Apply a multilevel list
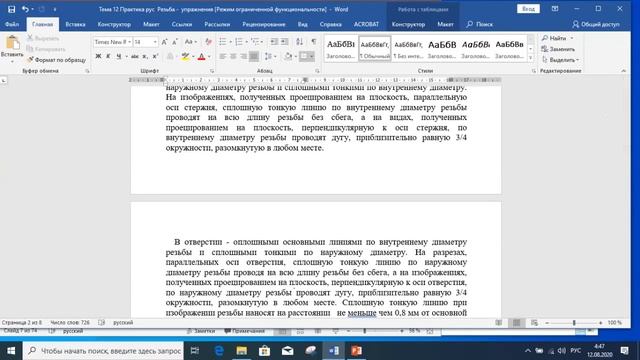Screen dimensions: 640x360 pos(255,42)
